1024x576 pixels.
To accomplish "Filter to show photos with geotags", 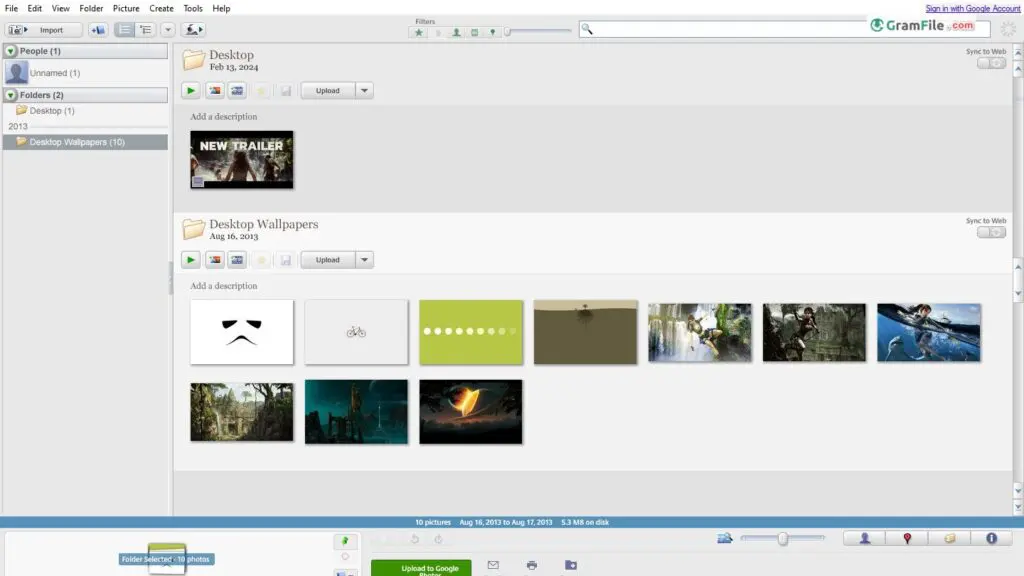I will click(x=492, y=32).
